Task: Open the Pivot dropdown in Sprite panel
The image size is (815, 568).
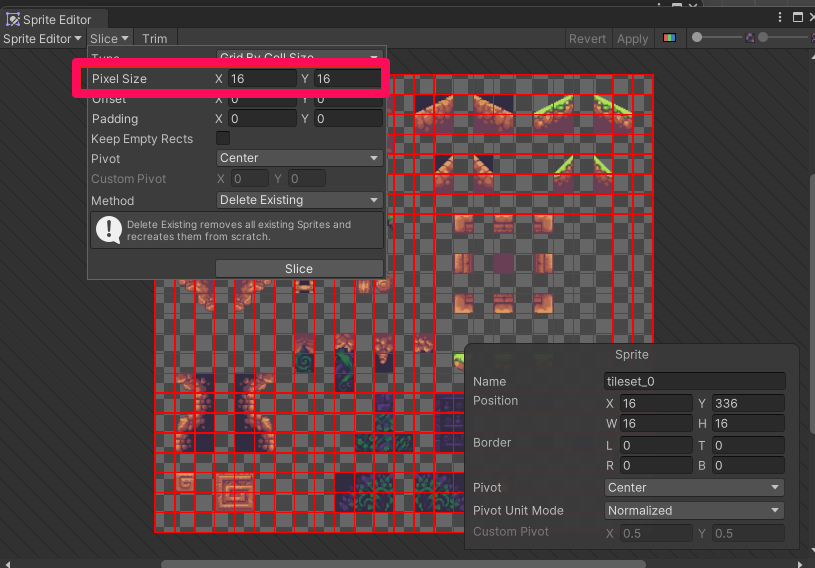Action: click(694, 487)
